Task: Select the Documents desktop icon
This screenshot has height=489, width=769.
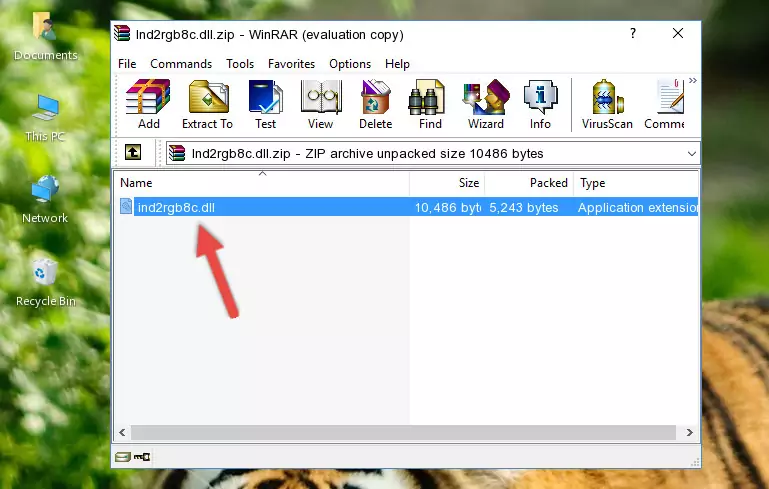Action: pos(45,36)
